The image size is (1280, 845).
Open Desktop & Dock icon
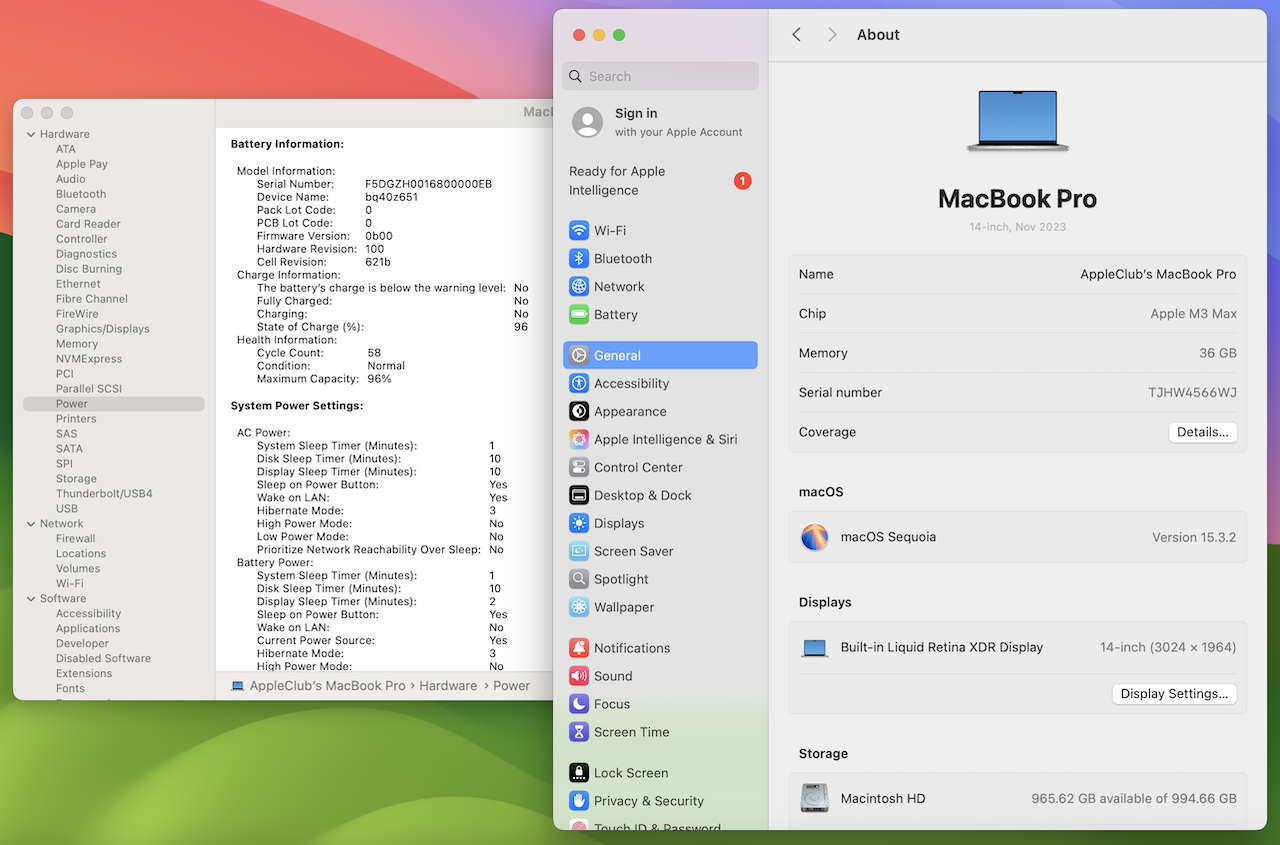[579, 495]
